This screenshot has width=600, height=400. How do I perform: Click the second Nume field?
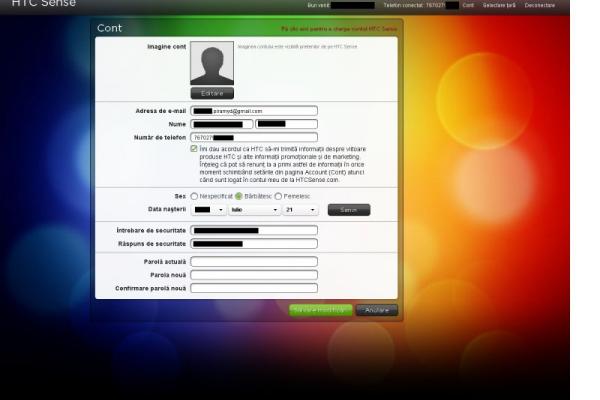tap(287, 124)
